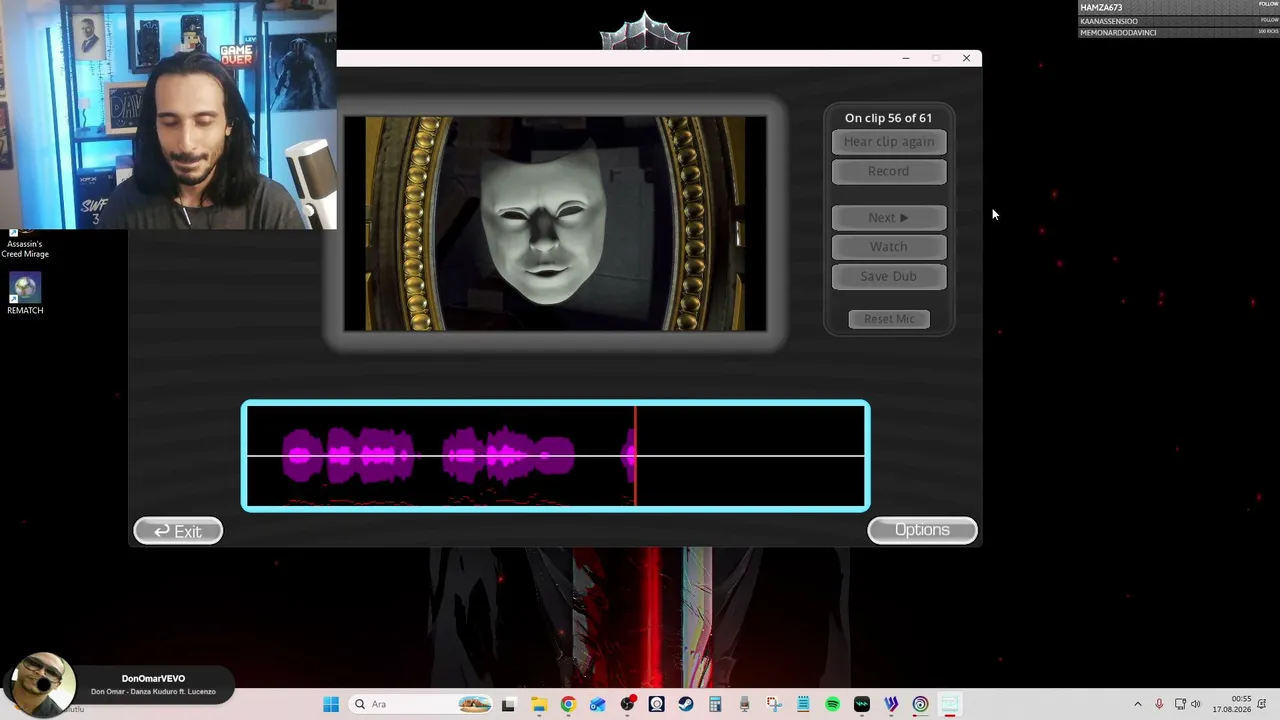This screenshot has height=720, width=1280.
Task: Open Steam from the taskbar
Action: pos(686,704)
